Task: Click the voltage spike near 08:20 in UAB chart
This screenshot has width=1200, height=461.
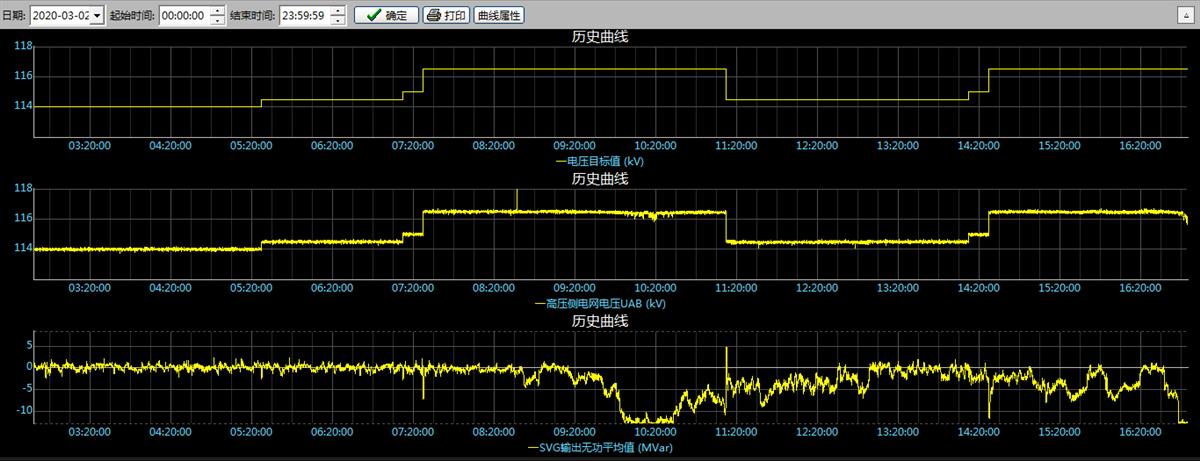Action: pyautogui.click(x=516, y=197)
